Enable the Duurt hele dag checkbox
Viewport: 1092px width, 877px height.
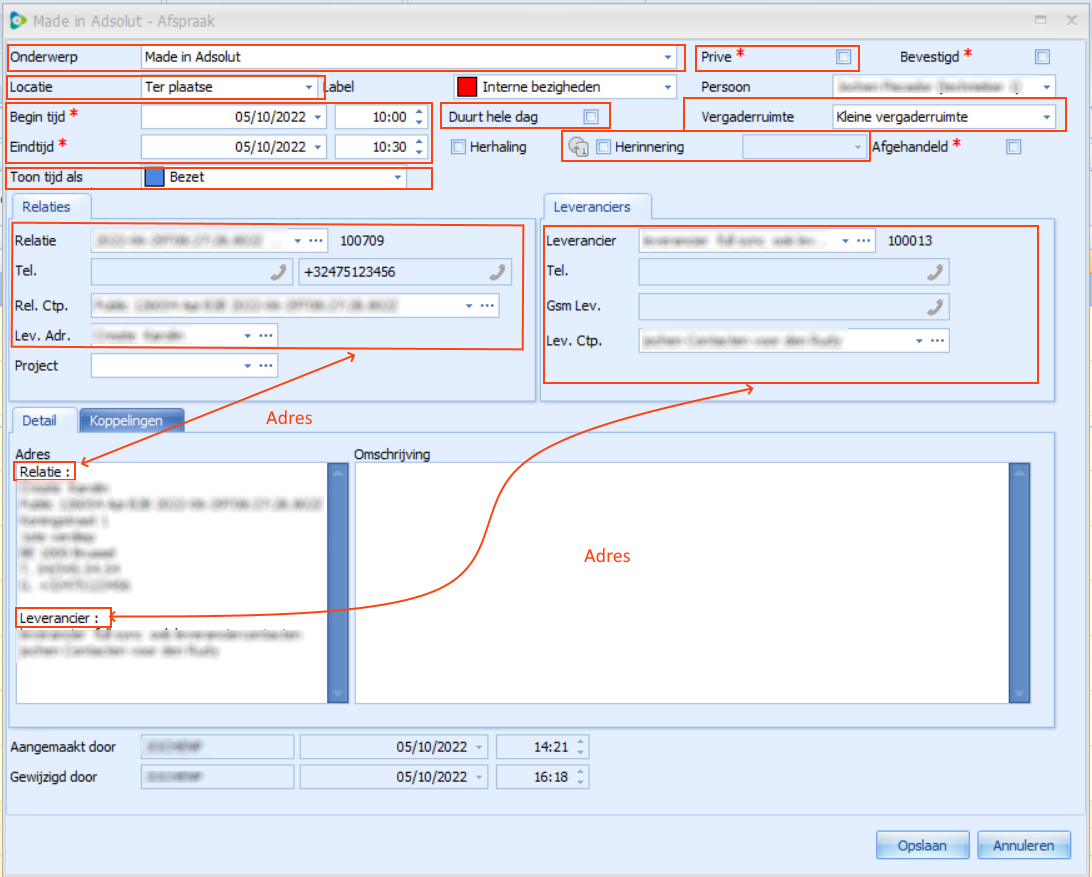(591, 116)
